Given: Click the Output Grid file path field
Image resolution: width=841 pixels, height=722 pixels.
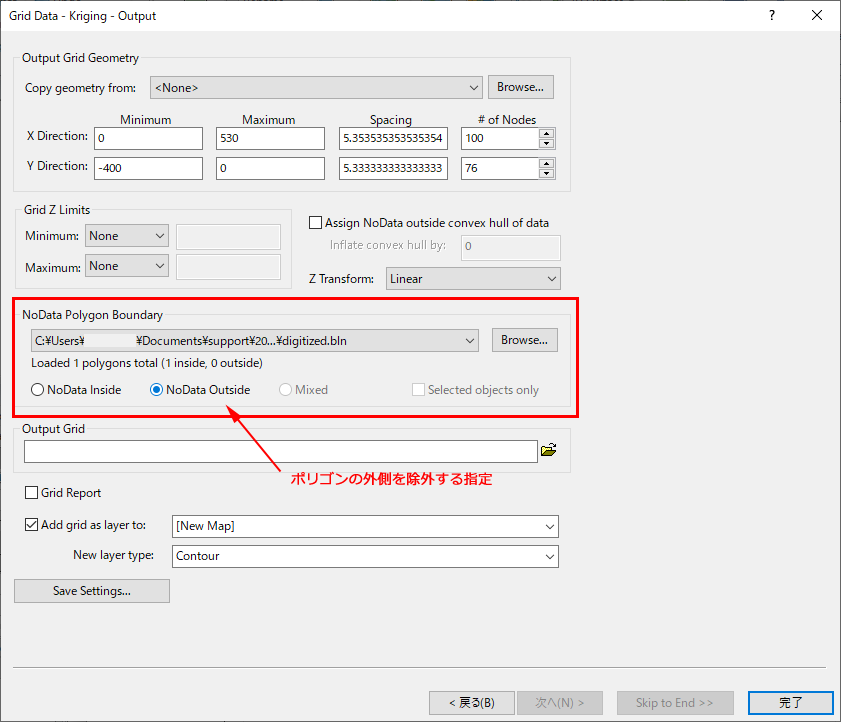Looking at the screenshot, I should [280, 452].
